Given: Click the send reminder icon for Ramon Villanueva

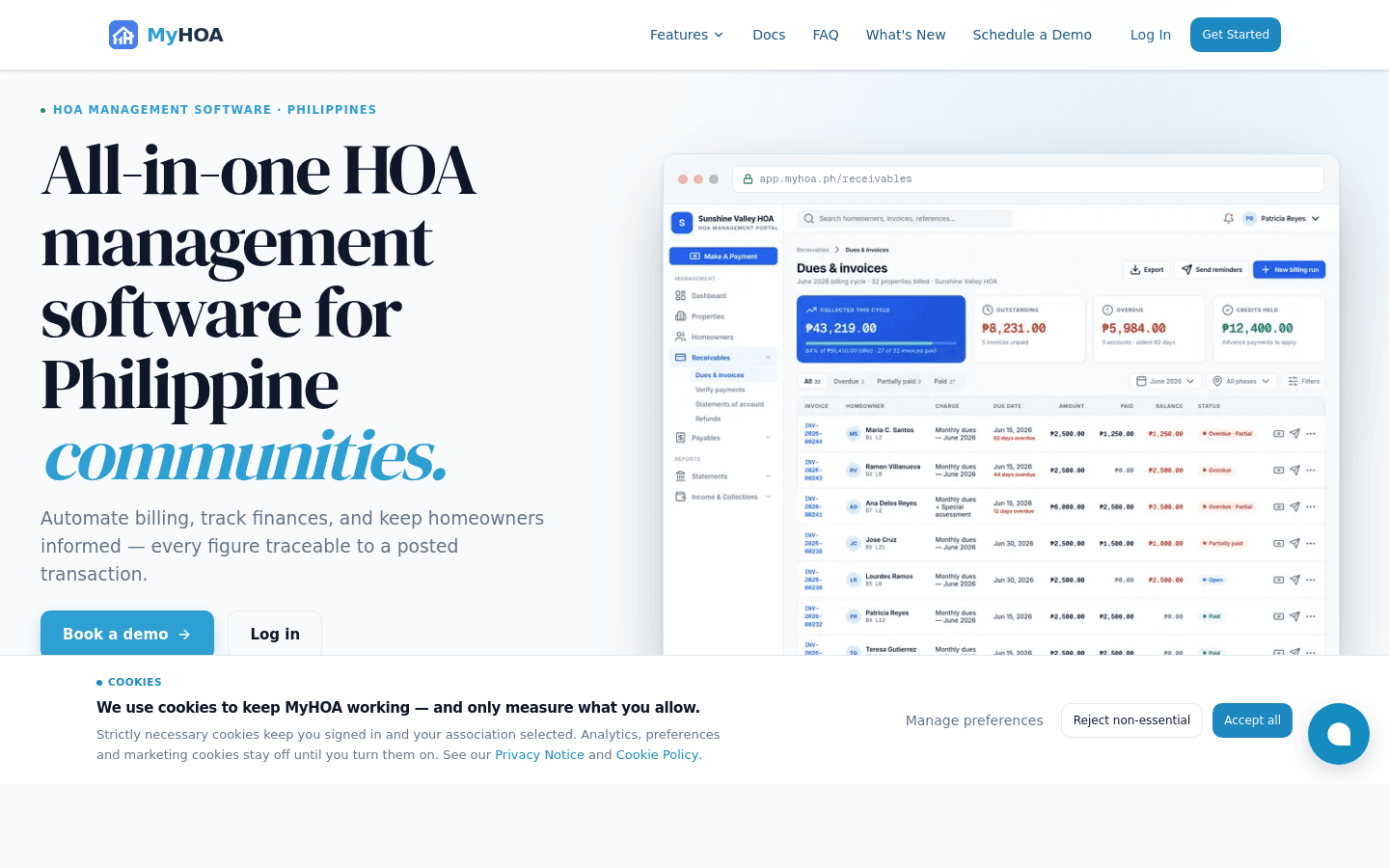Looking at the screenshot, I should point(1294,471).
